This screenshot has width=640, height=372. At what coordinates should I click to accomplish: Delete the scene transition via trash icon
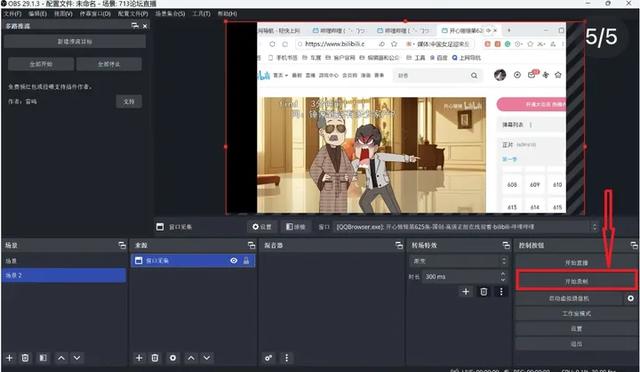click(484, 292)
